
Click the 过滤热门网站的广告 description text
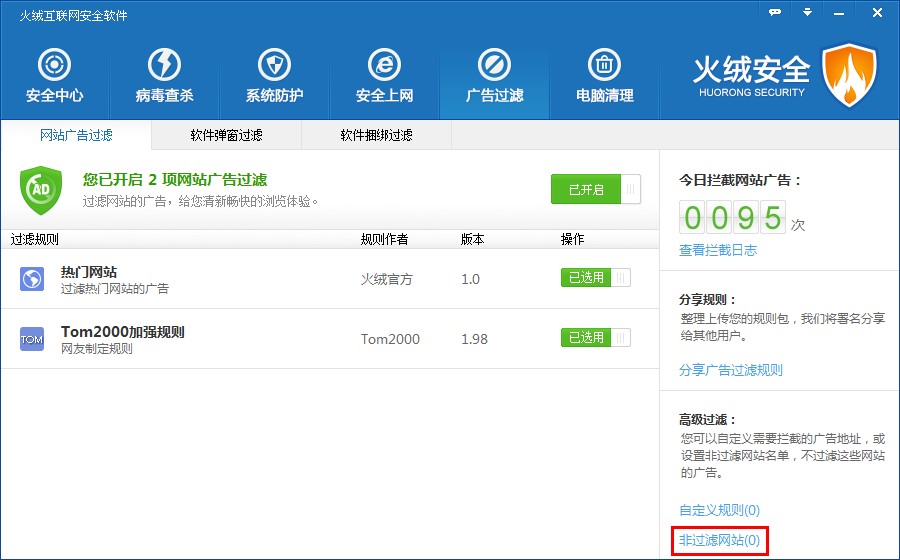click(115, 289)
